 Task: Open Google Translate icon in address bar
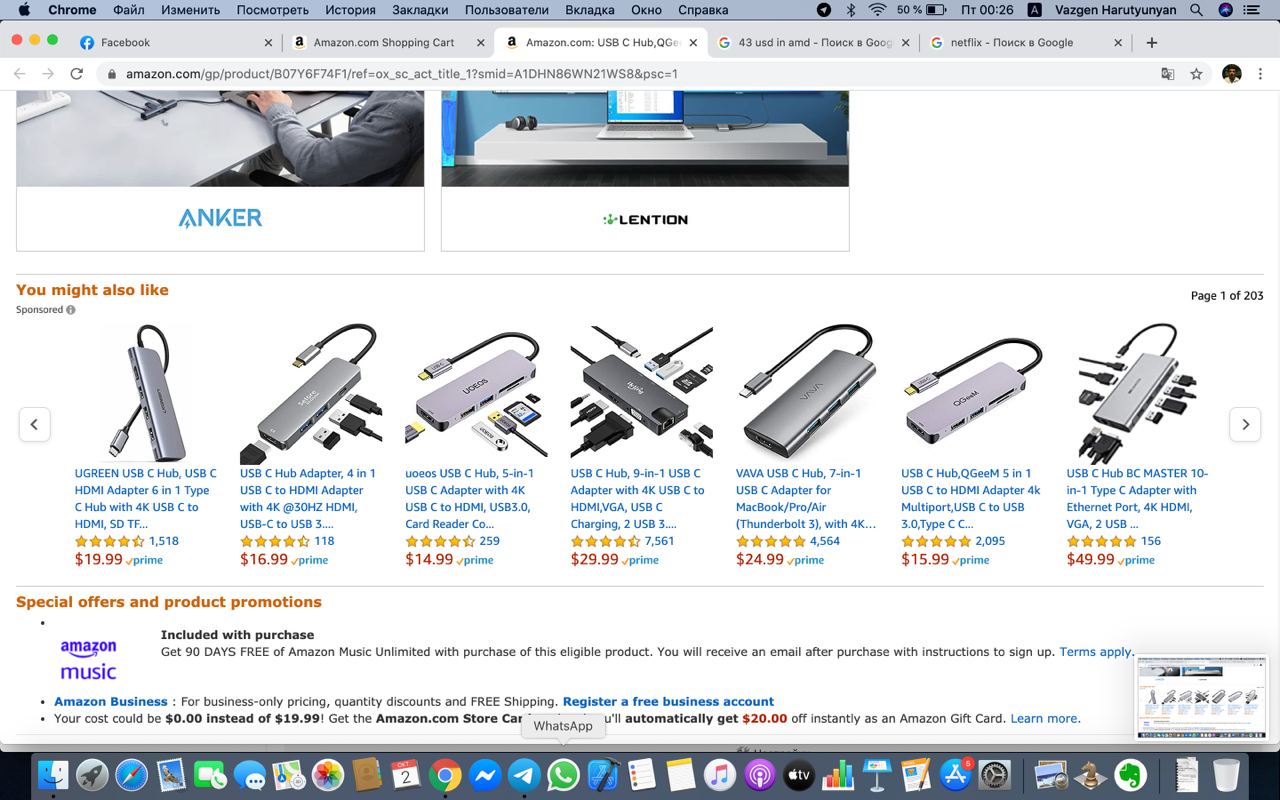1167,74
